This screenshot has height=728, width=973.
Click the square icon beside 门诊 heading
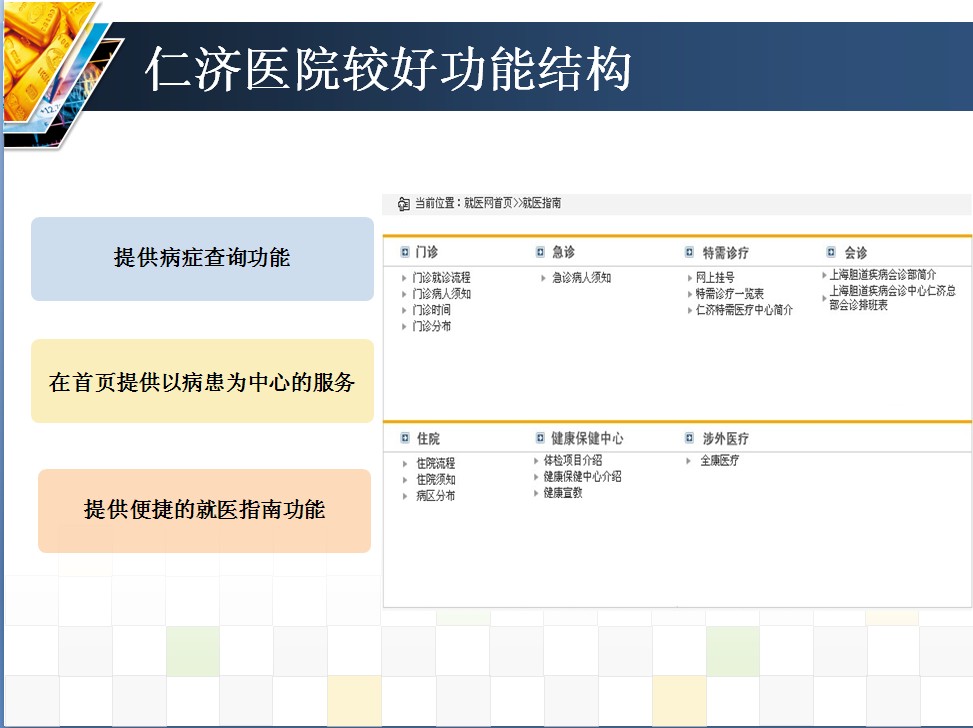point(404,252)
